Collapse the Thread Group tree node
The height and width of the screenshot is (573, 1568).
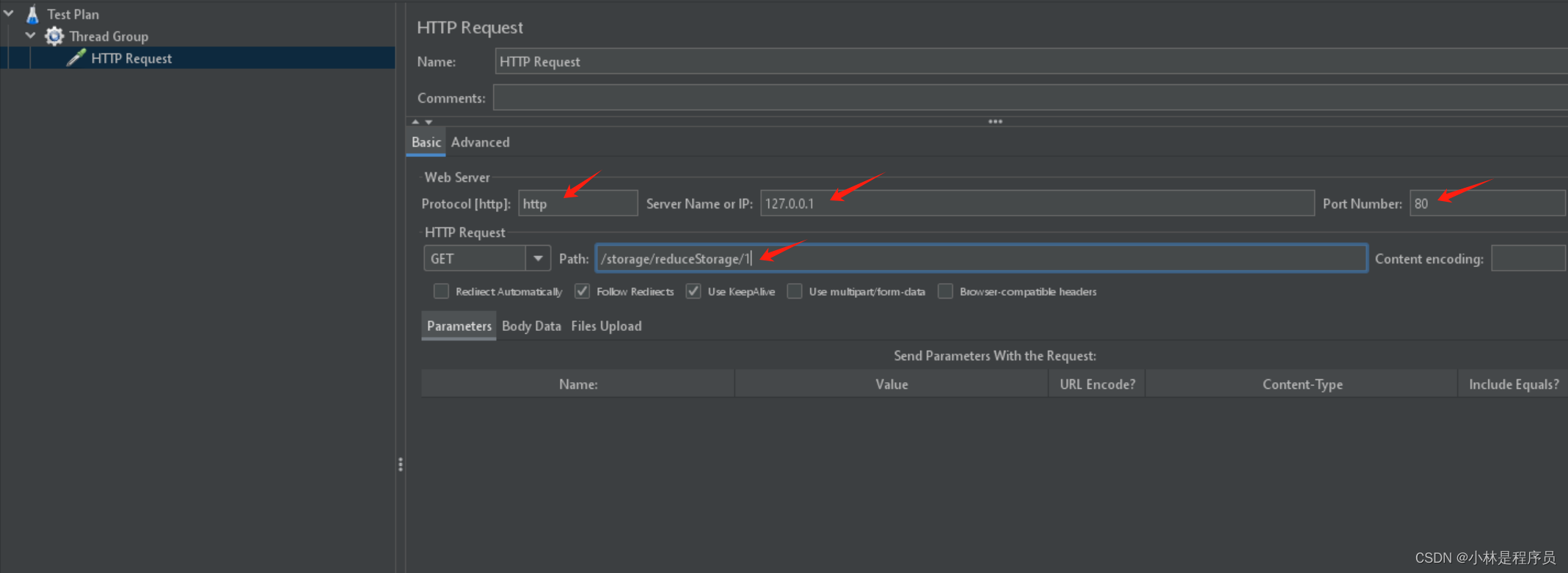tap(31, 35)
